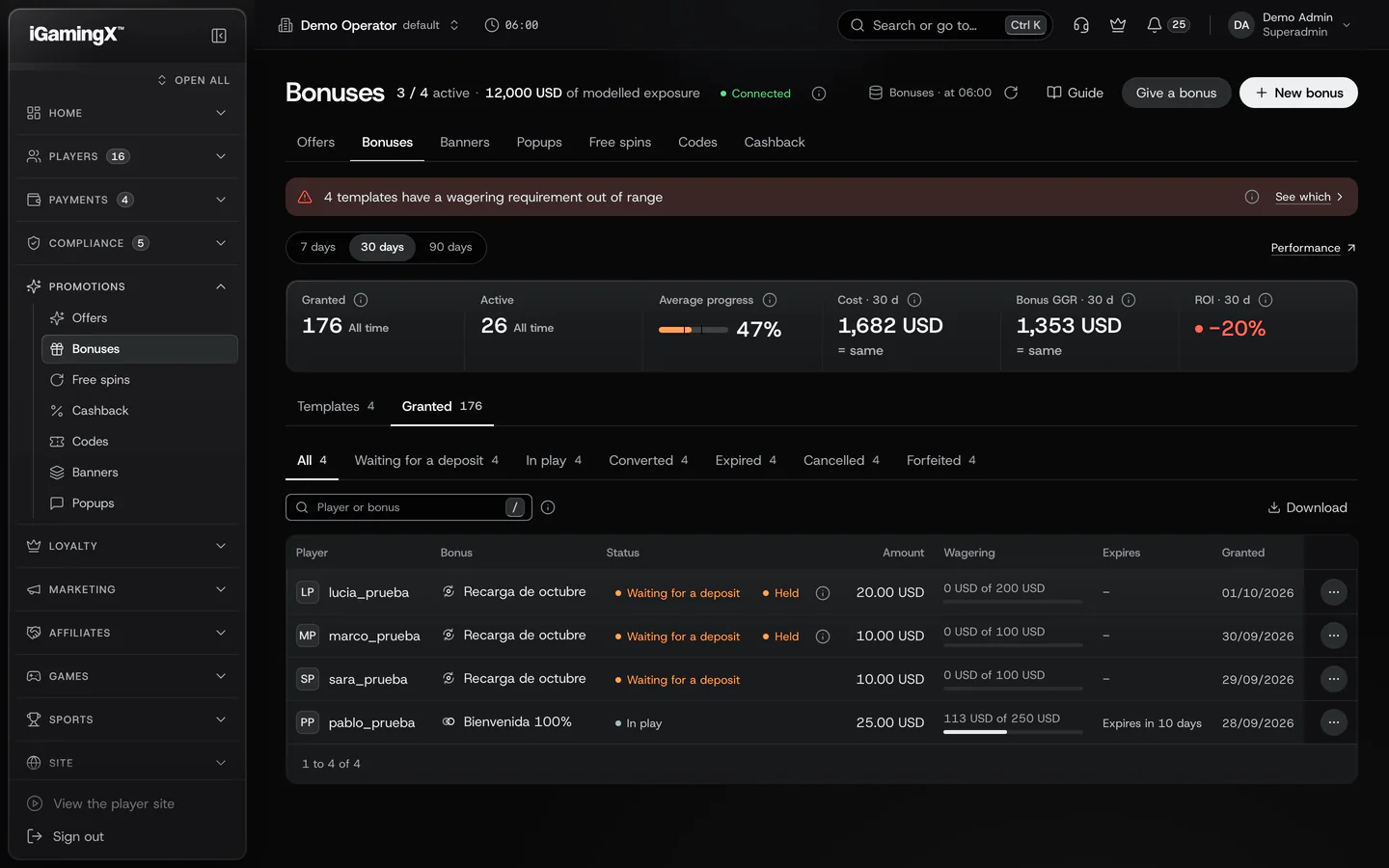Expand the Payments sidebar section

127,200
